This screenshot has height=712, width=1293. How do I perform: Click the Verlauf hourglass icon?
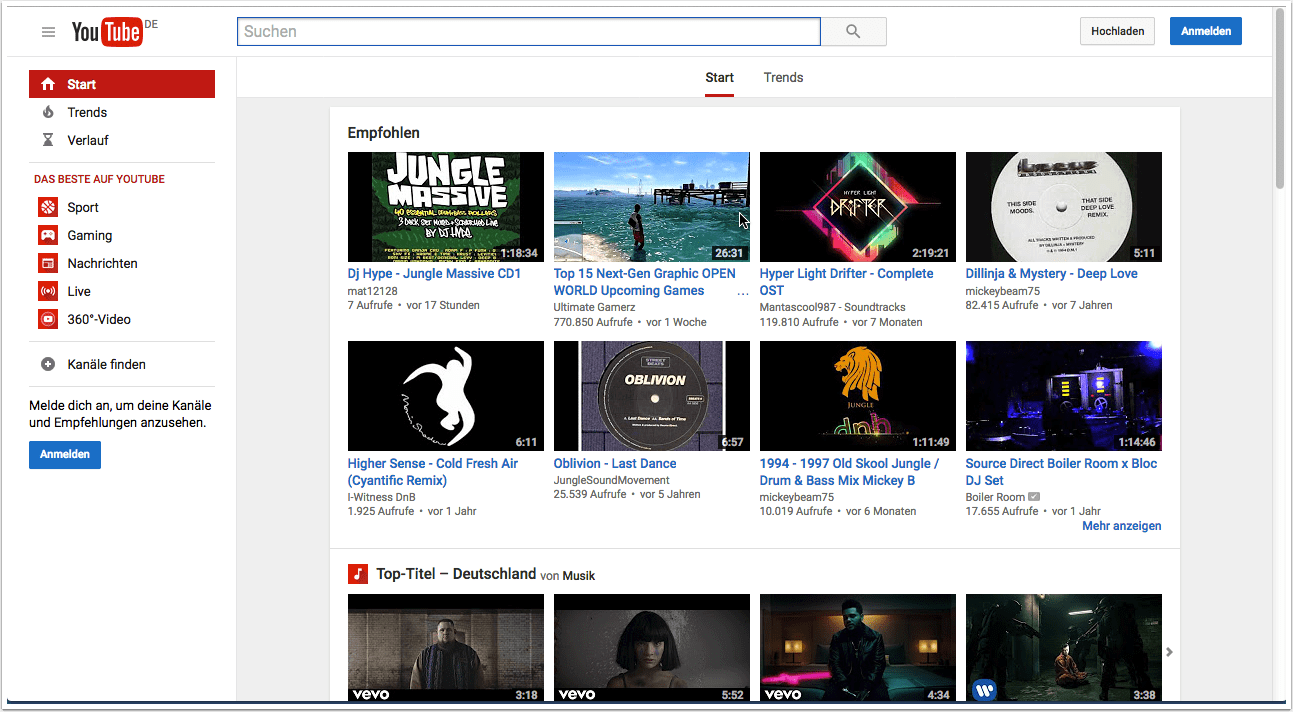click(48, 140)
